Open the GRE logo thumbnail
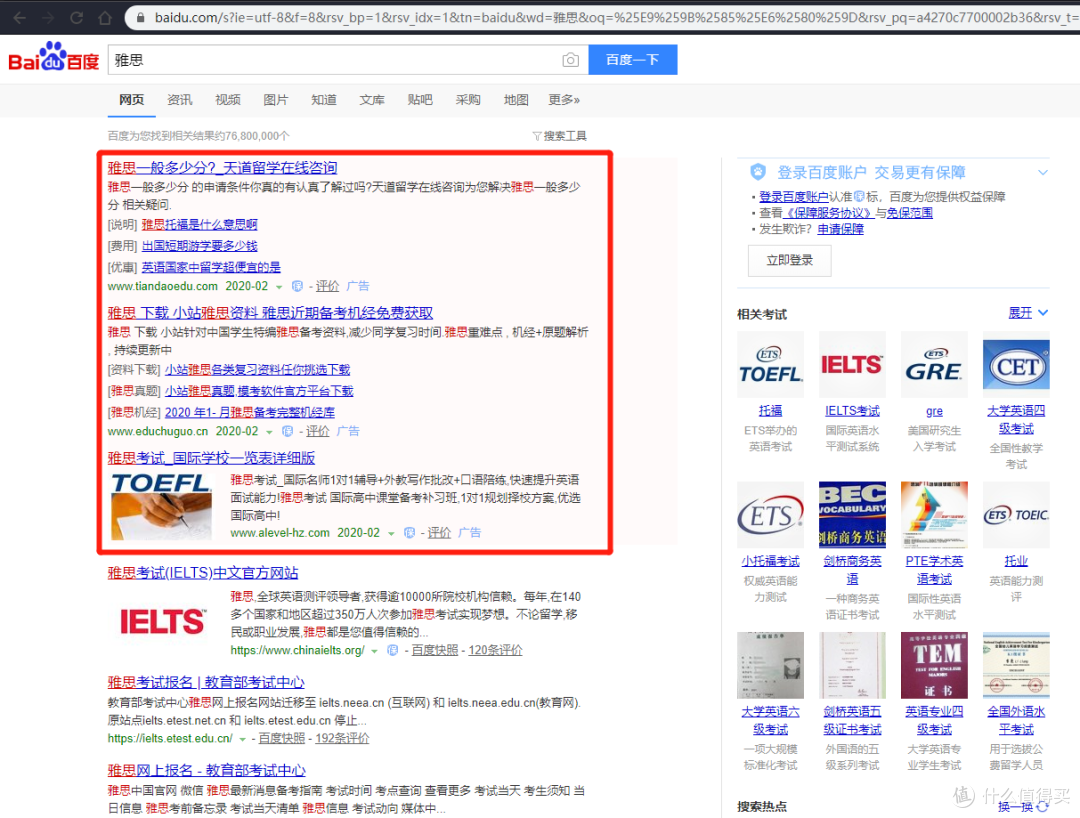The width and height of the screenshot is (1080, 818). tap(934, 364)
